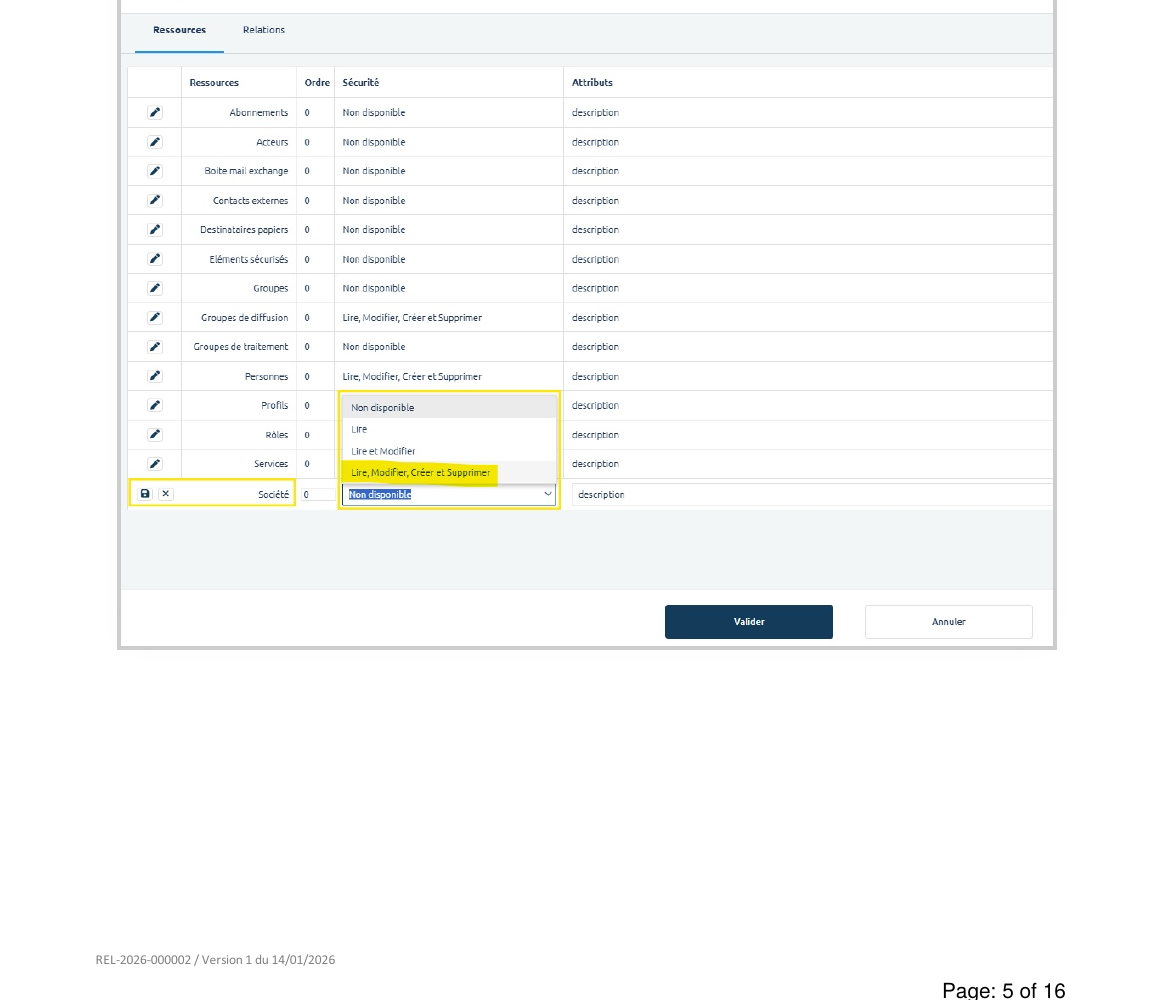Choose Lire et Modifier from the list
The height and width of the screenshot is (1000, 1165).
383,451
